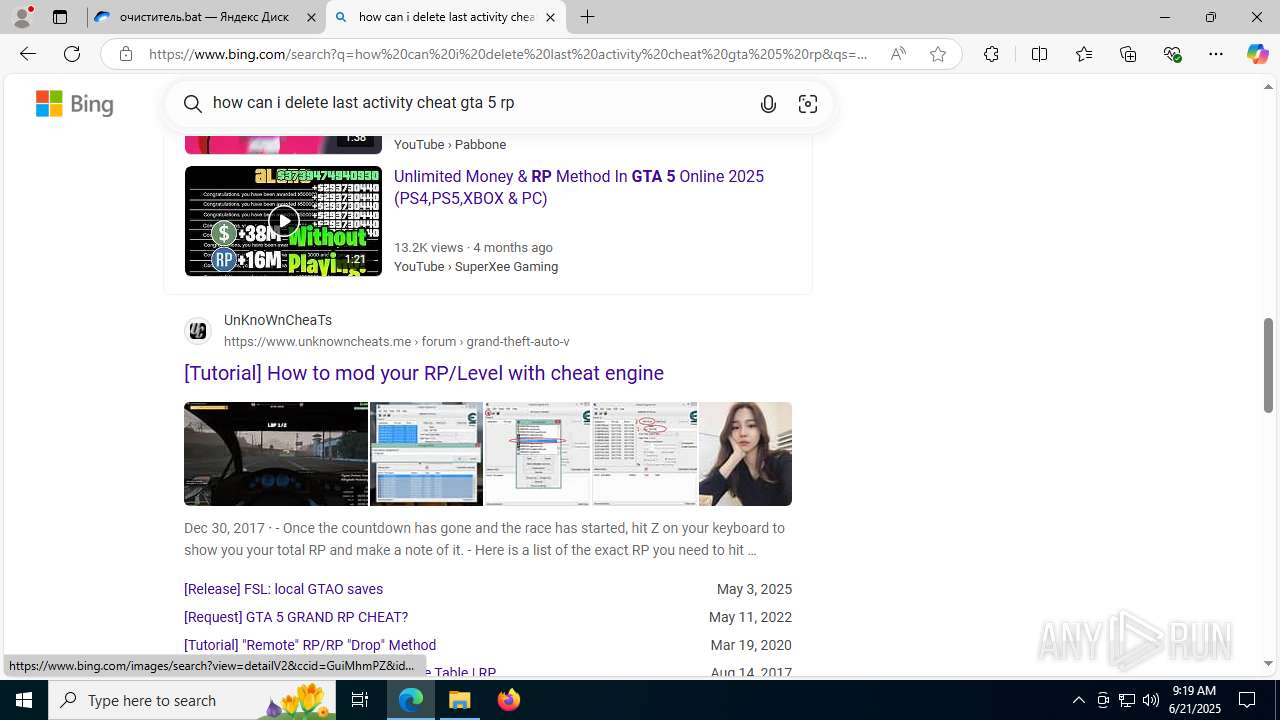View site information lock icon

[x=126, y=54]
